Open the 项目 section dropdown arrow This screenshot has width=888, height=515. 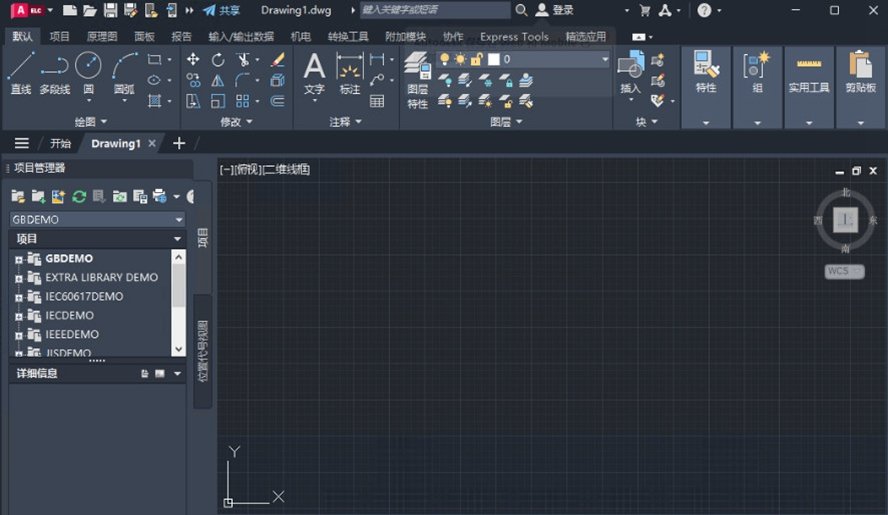(x=177, y=239)
